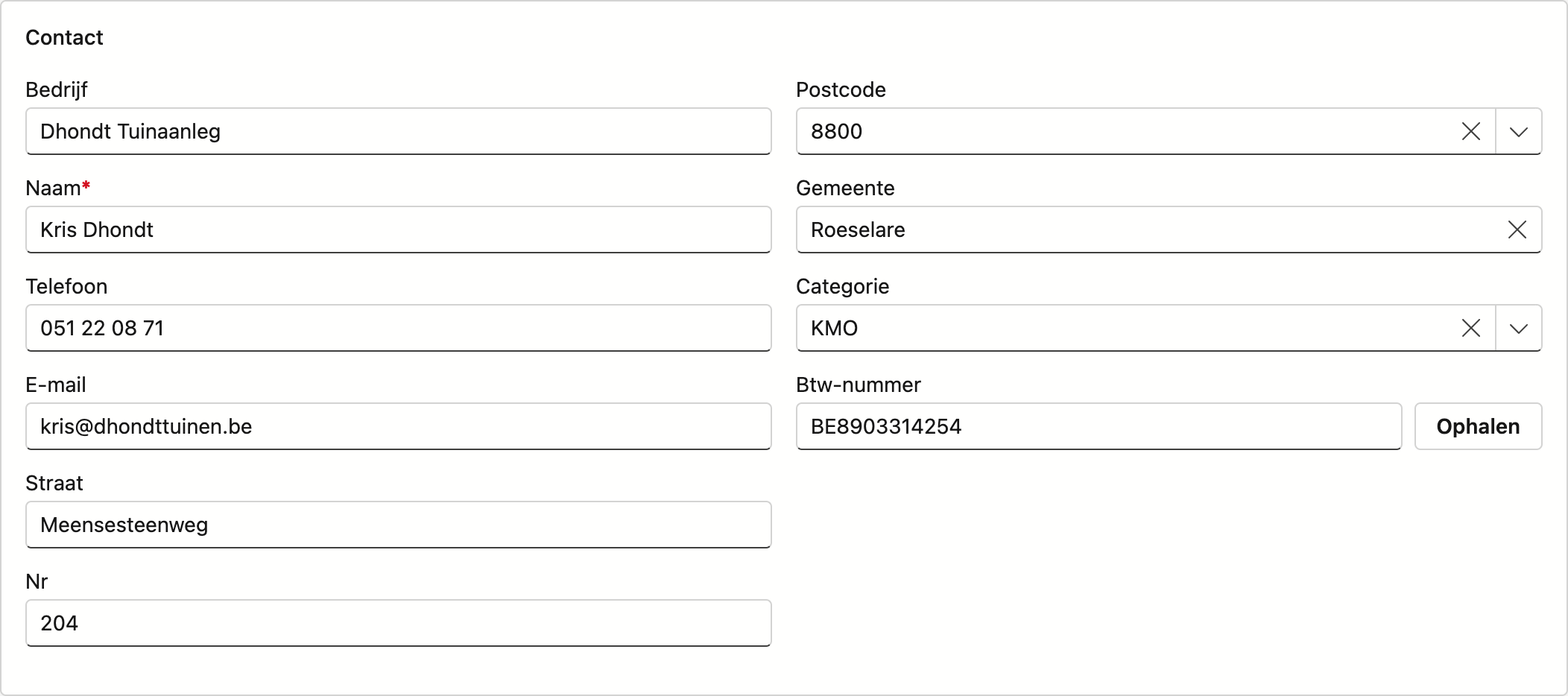
Task: Expand the Categorie dropdown chevron
Action: 1519,328
